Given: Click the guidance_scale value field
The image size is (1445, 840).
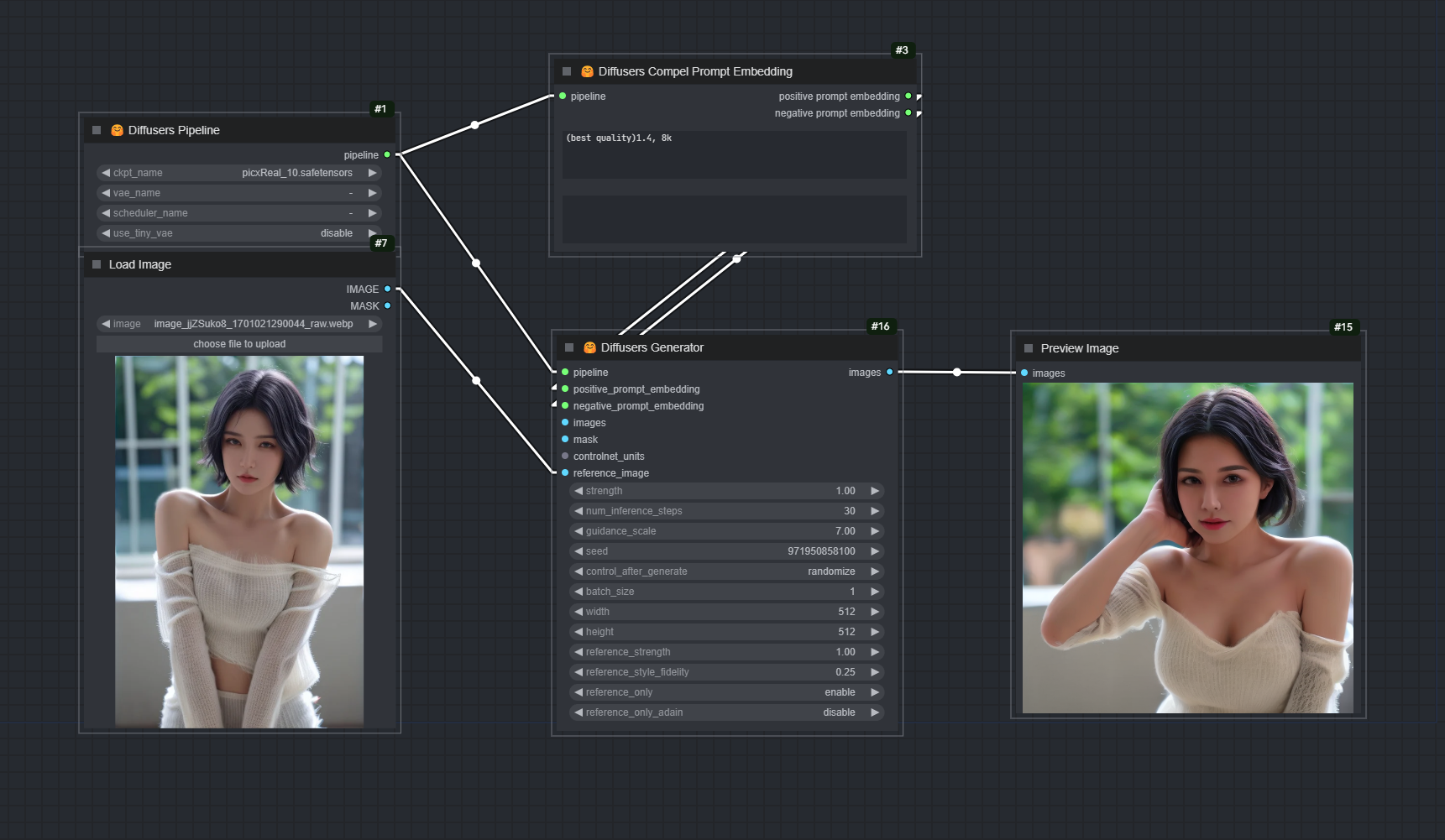Looking at the screenshot, I should [x=727, y=531].
